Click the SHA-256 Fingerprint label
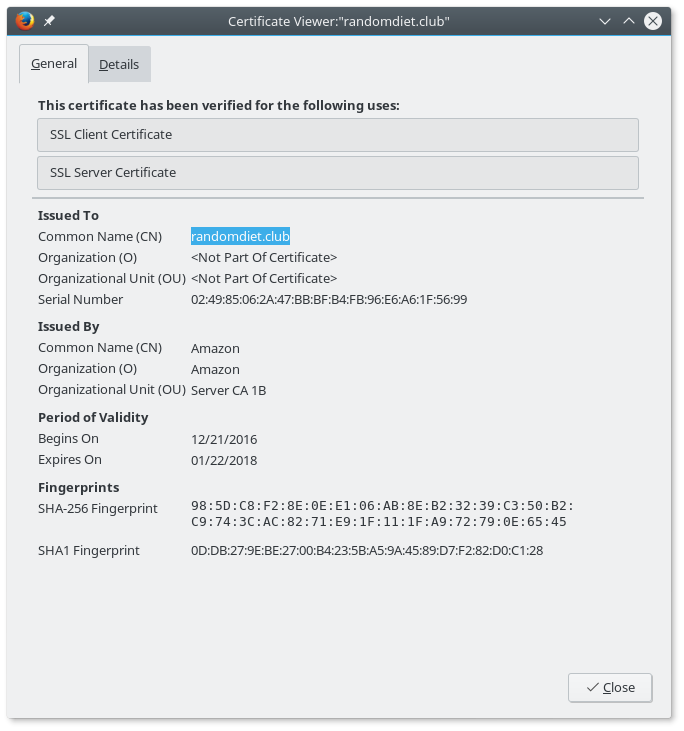This screenshot has height=731, width=684. pyautogui.click(x=97, y=508)
